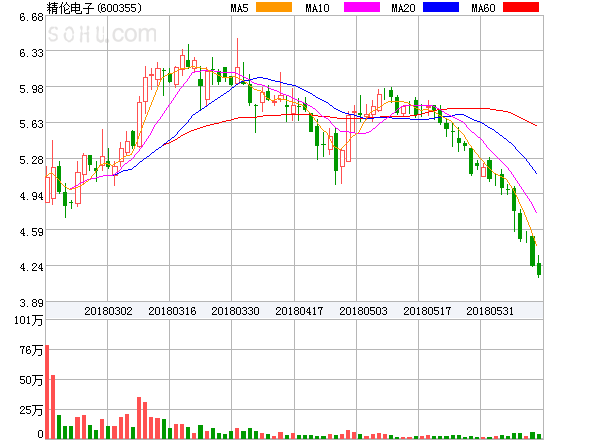Click the orange MA5 legend swatch
This screenshot has width=600, height=440.
coord(274,7)
